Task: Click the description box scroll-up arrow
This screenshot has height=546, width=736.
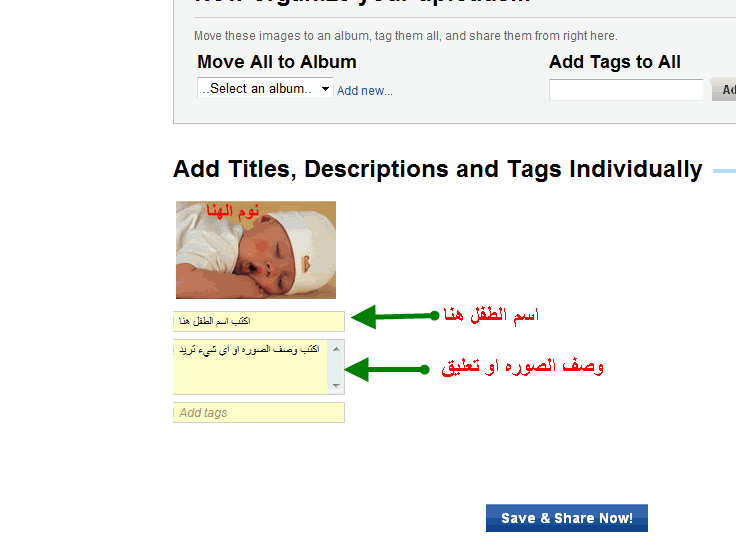Action: coord(336,349)
